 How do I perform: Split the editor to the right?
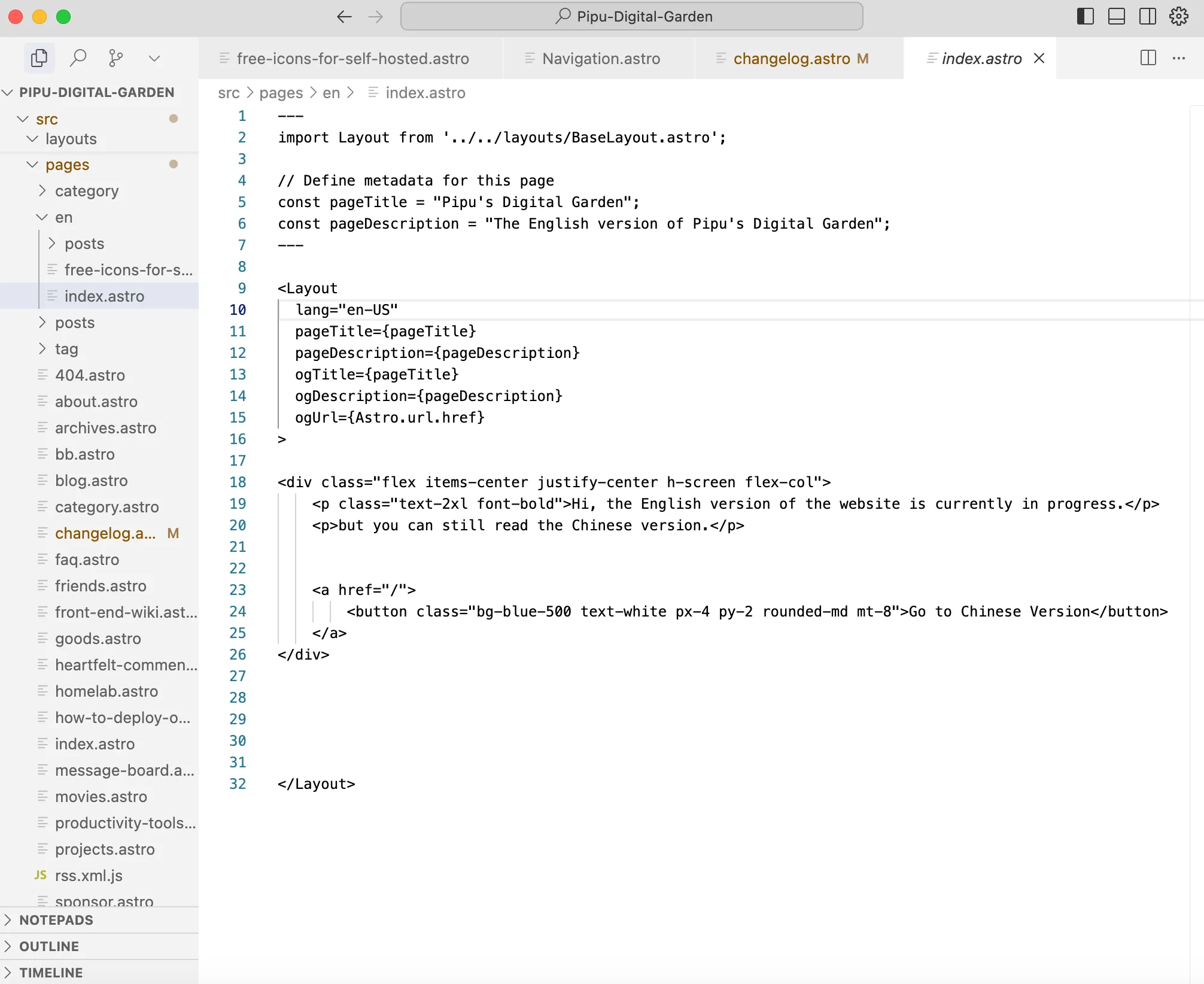coord(1148,58)
